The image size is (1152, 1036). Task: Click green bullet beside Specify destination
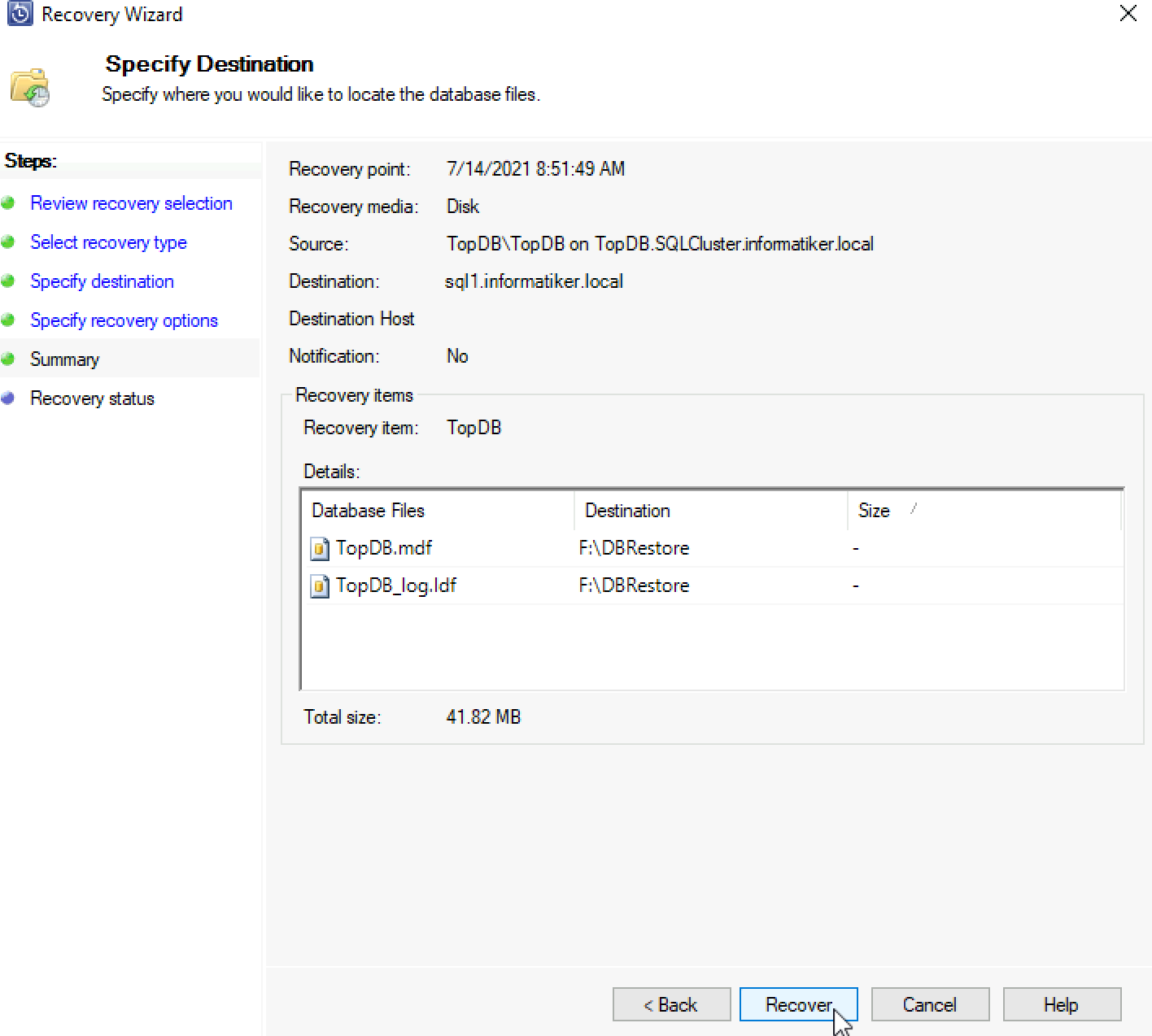point(8,281)
